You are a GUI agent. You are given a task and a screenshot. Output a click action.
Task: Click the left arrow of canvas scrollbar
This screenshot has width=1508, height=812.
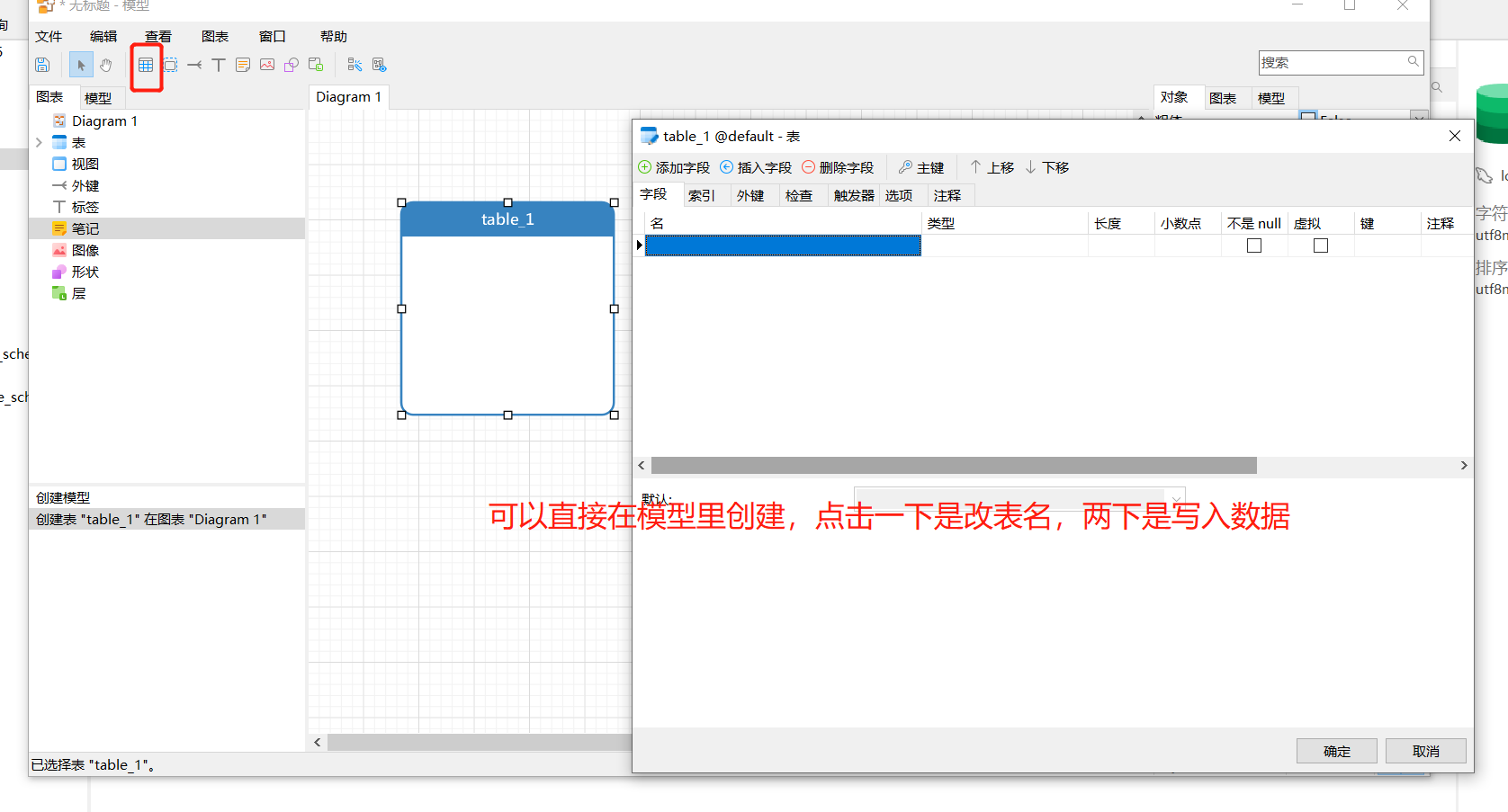(x=318, y=743)
